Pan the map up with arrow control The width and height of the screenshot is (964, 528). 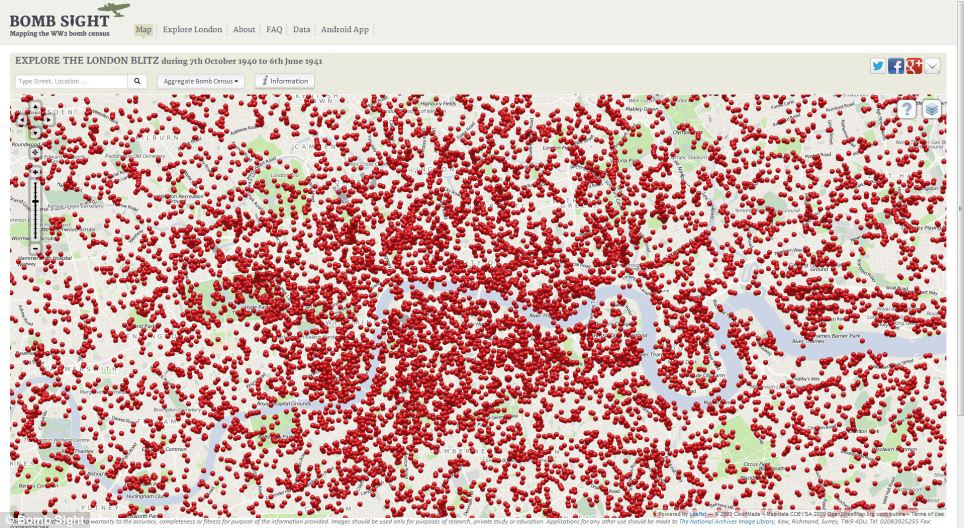35,106
